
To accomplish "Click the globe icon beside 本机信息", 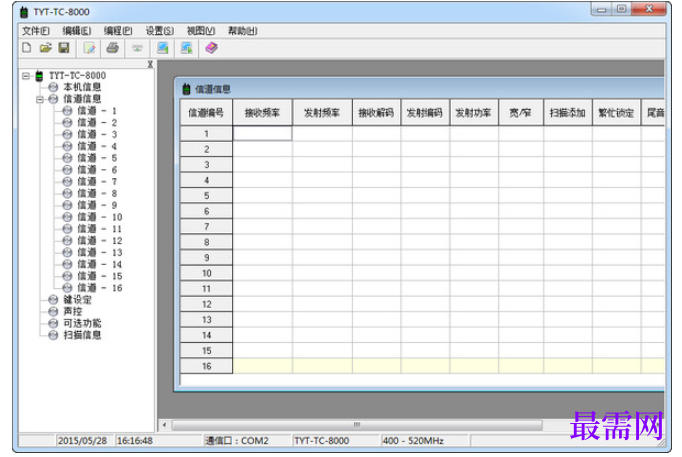I will (x=53, y=87).
